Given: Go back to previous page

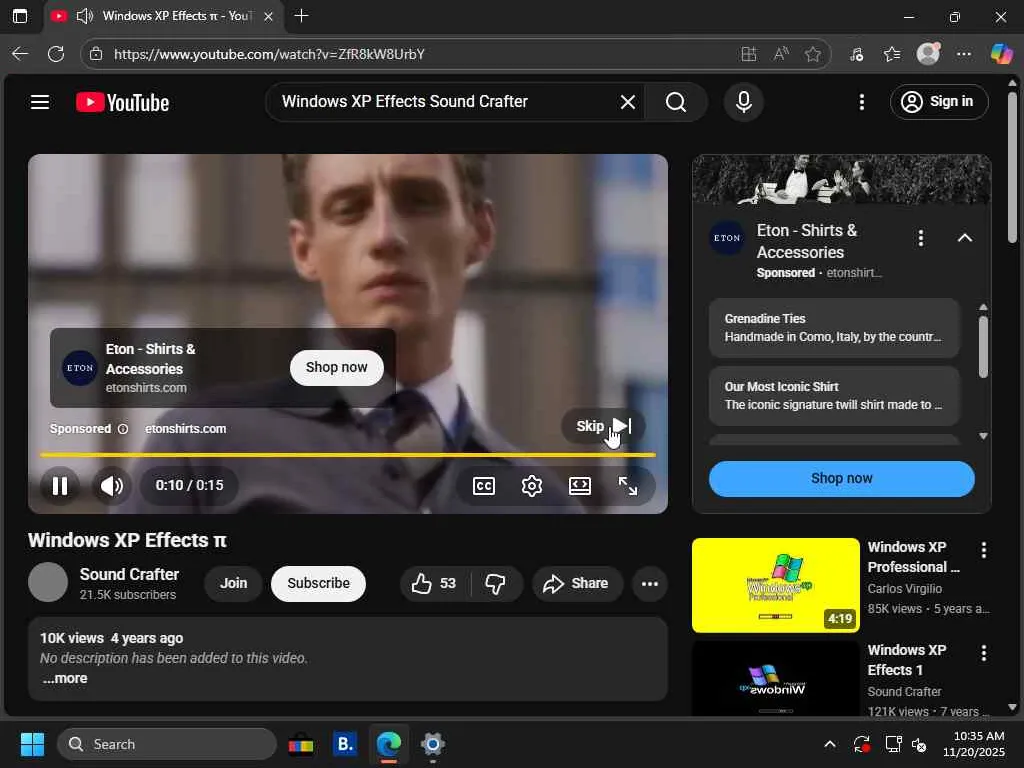Looking at the screenshot, I should 20,54.
